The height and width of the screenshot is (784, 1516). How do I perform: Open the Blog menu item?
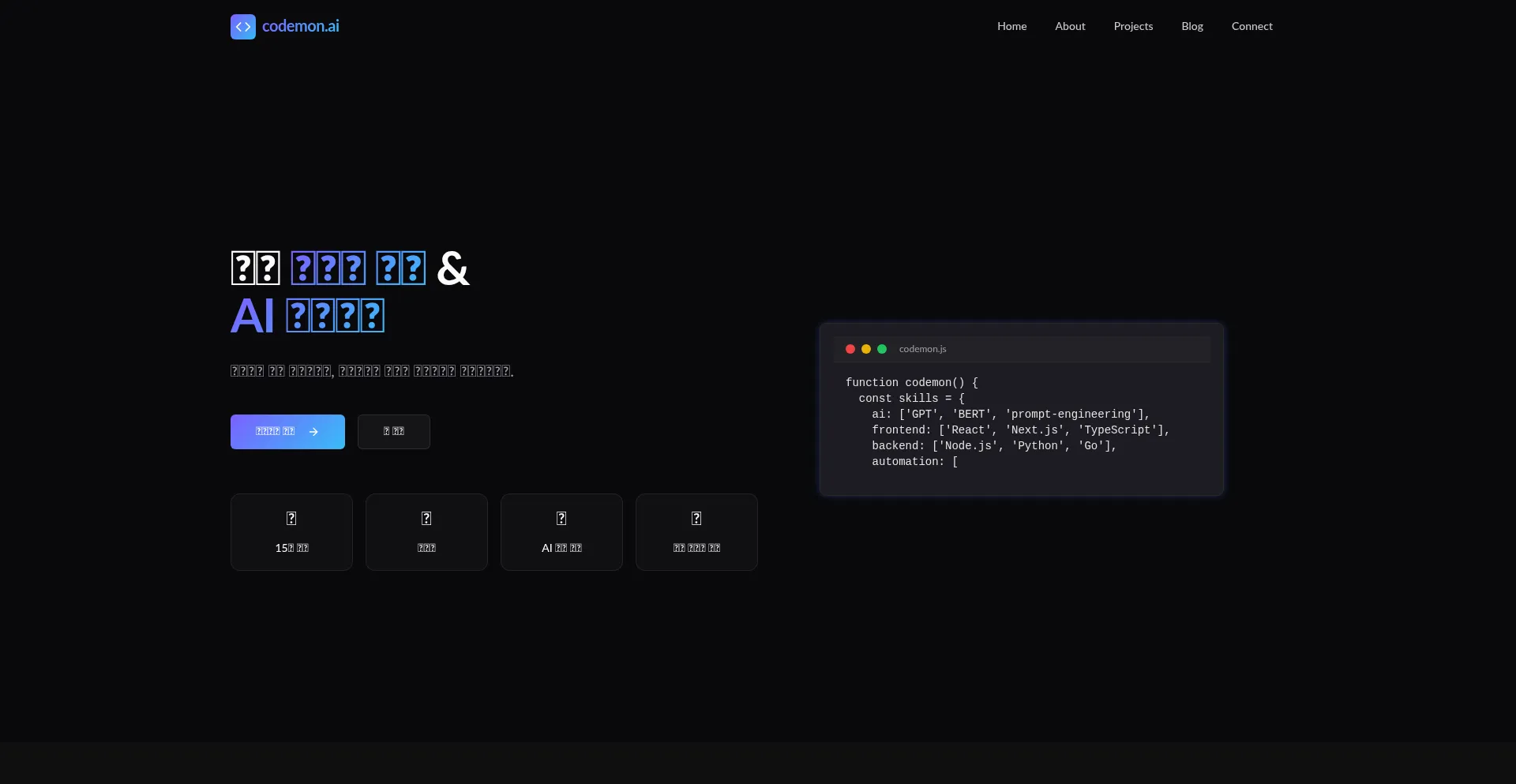[x=1191, y=26]
